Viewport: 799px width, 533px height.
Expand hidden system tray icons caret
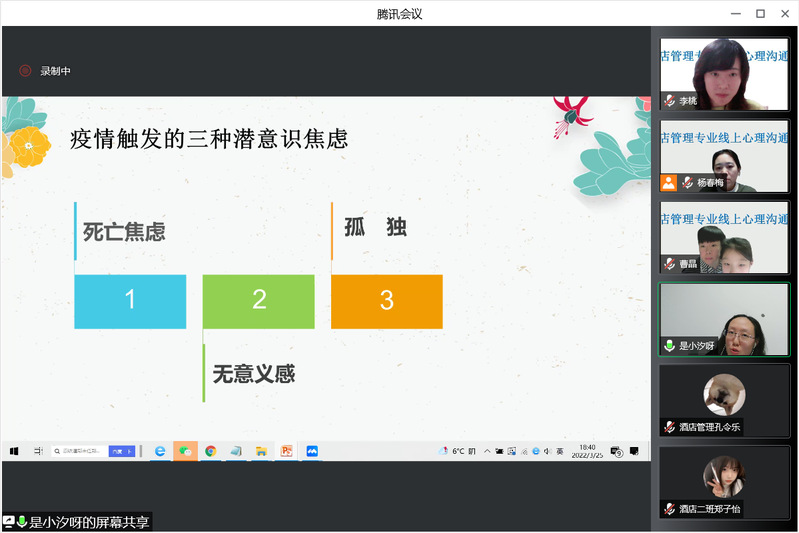click(487, 451)
